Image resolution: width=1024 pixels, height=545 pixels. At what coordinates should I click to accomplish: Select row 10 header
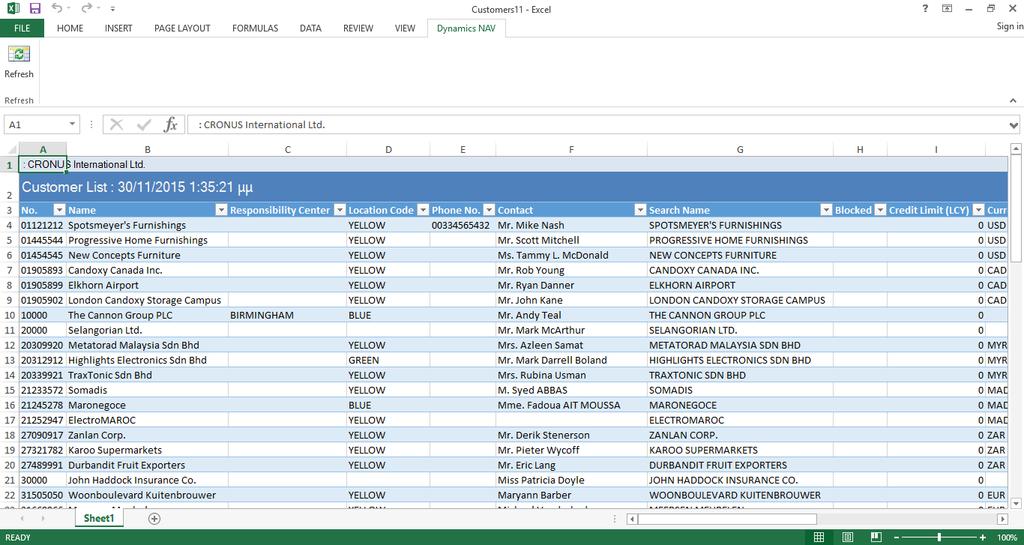[9, 315]
